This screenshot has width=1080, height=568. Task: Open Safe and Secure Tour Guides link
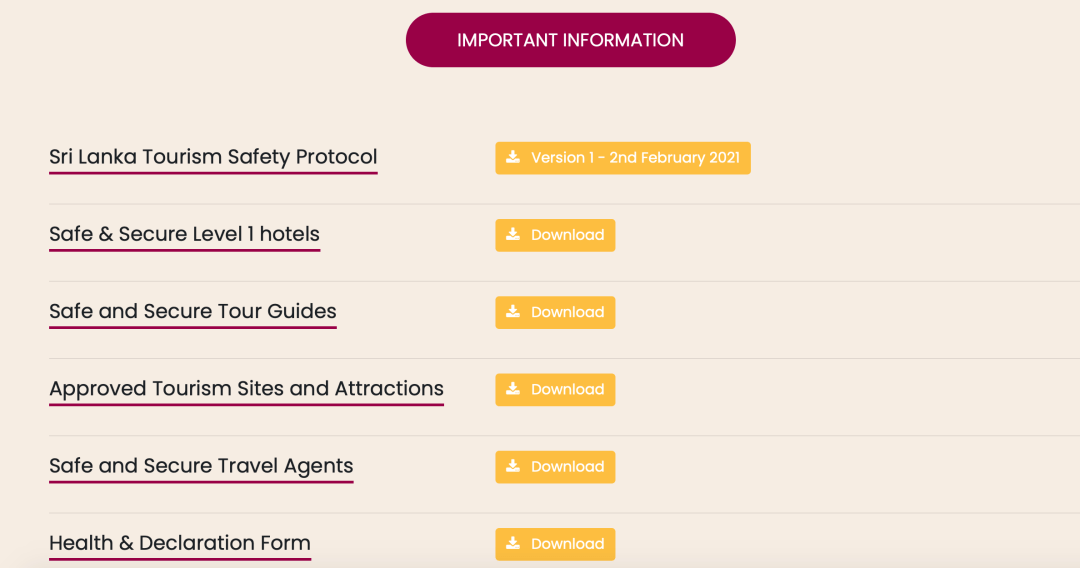pos(193,311)
